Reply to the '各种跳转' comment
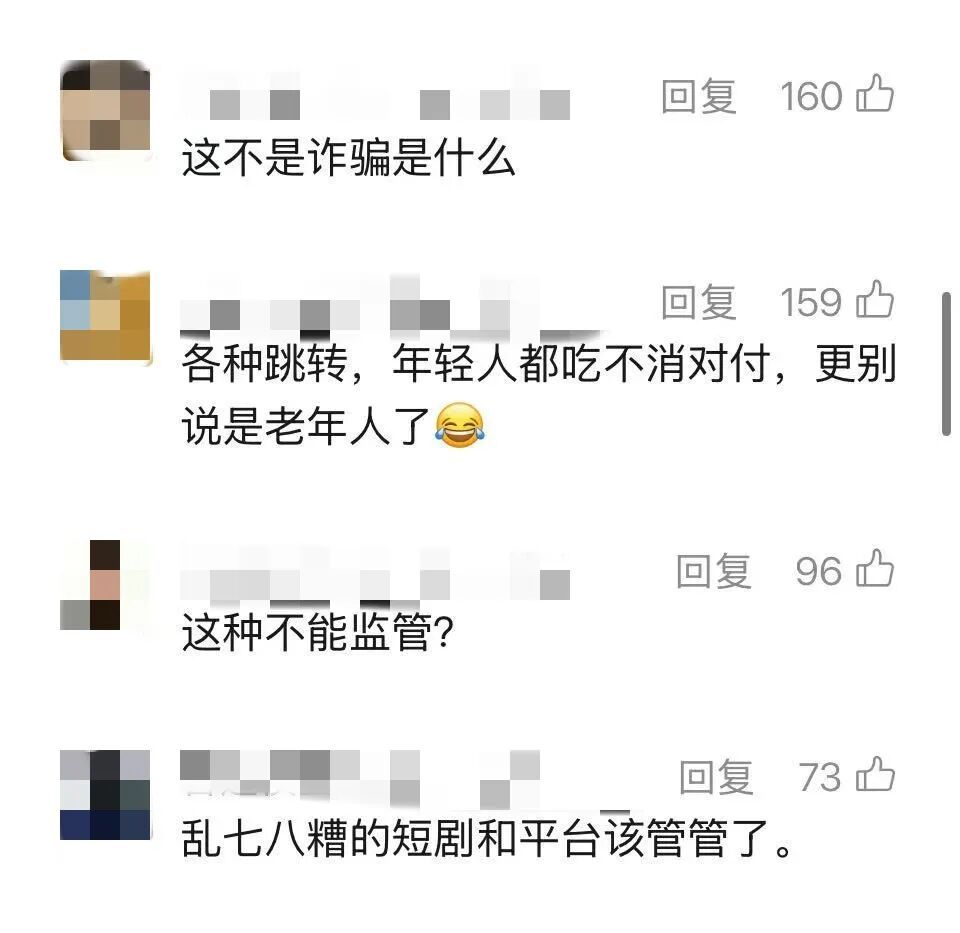Image resolution: width=960 pixels, height=933 pixels. pyautogui.click(x=699, y=302)
